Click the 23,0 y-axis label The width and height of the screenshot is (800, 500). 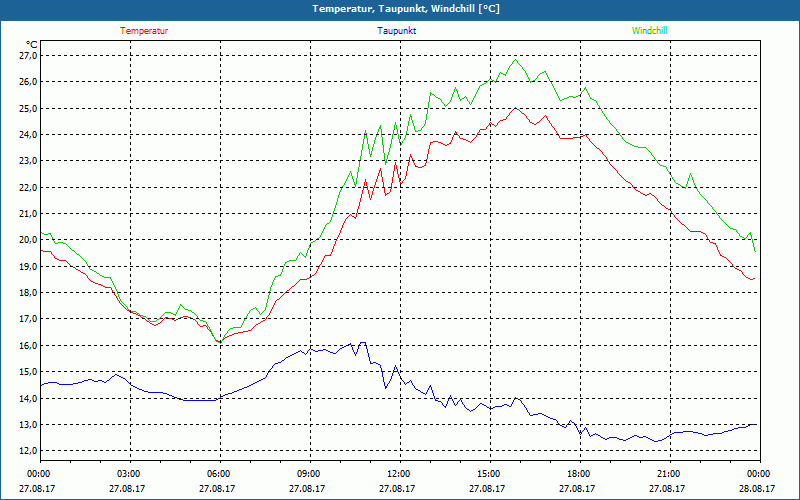(29, 161)
